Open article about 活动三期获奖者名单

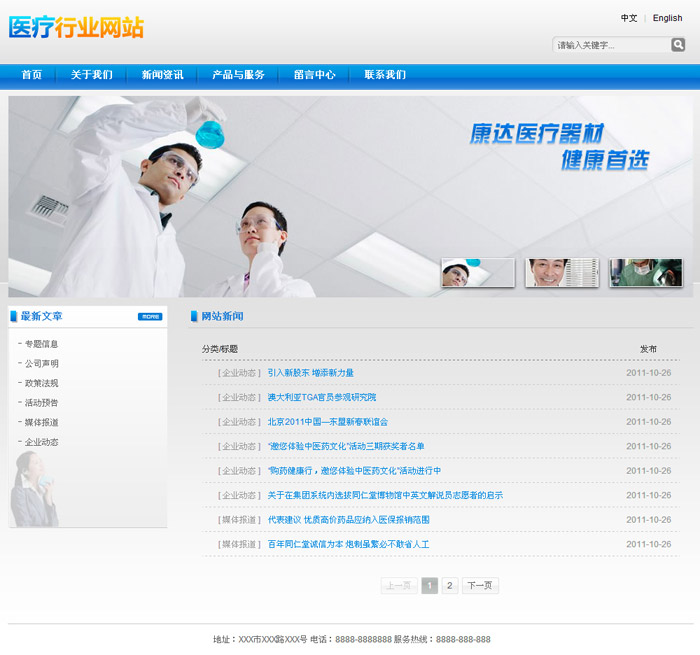tap(346, 446)
